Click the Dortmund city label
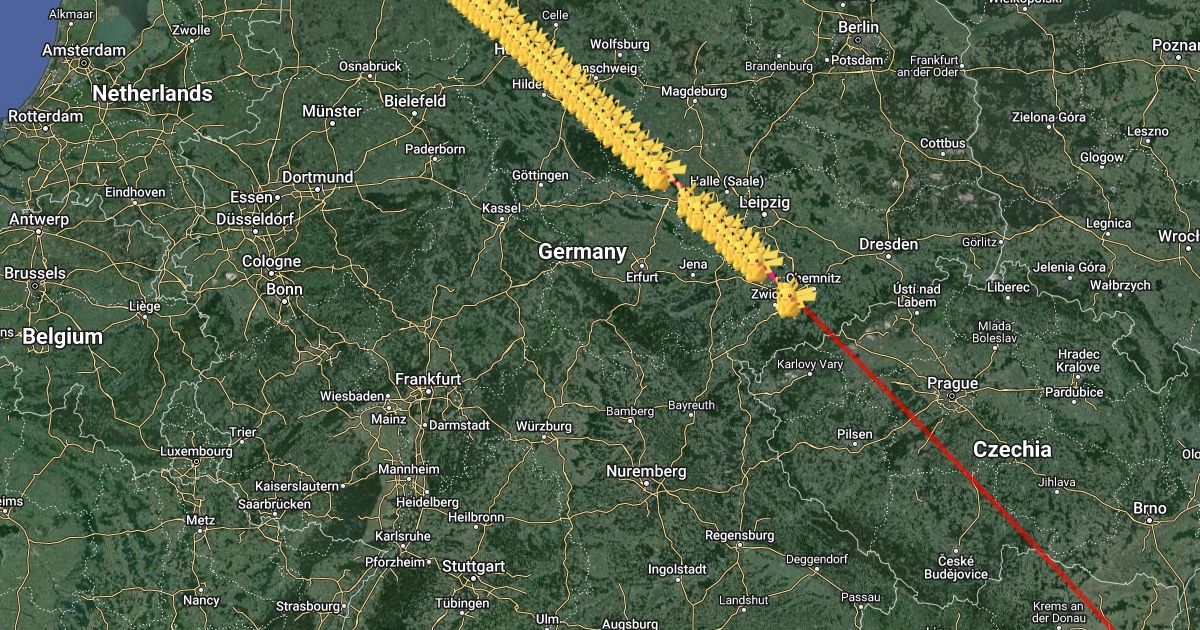This screenshot has width=1200, height=630. coord(317,177)
